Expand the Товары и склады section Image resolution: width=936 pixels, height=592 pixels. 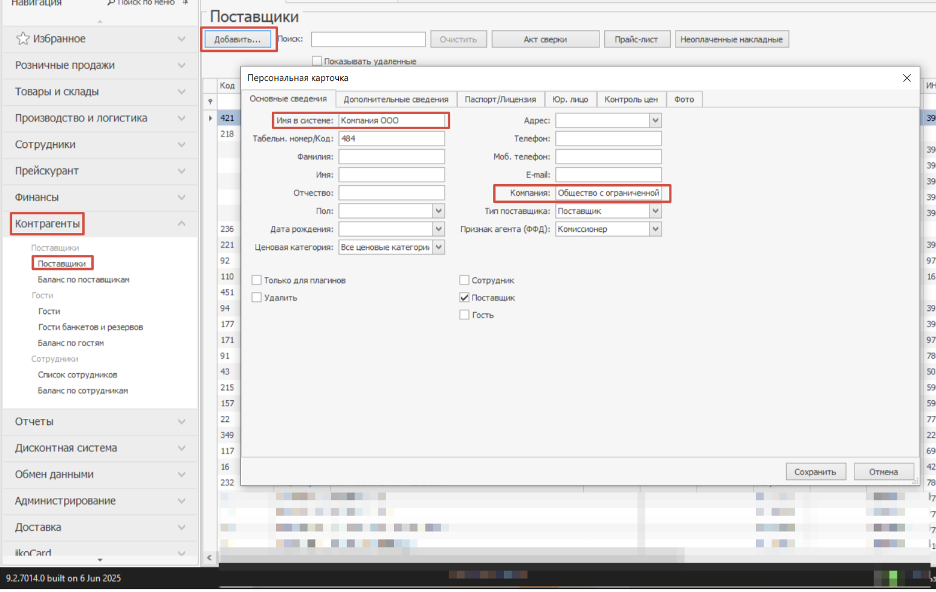(100, 92)
